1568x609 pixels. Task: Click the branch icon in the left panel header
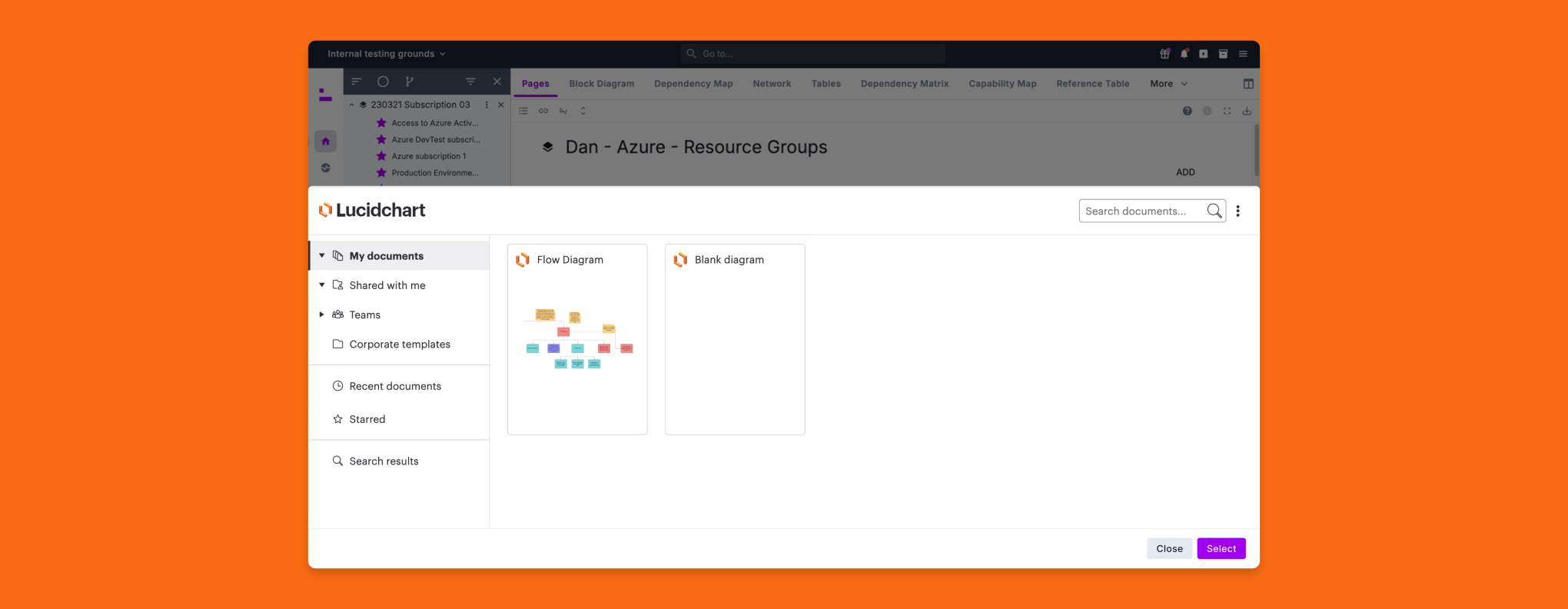(x=410, y=82)
